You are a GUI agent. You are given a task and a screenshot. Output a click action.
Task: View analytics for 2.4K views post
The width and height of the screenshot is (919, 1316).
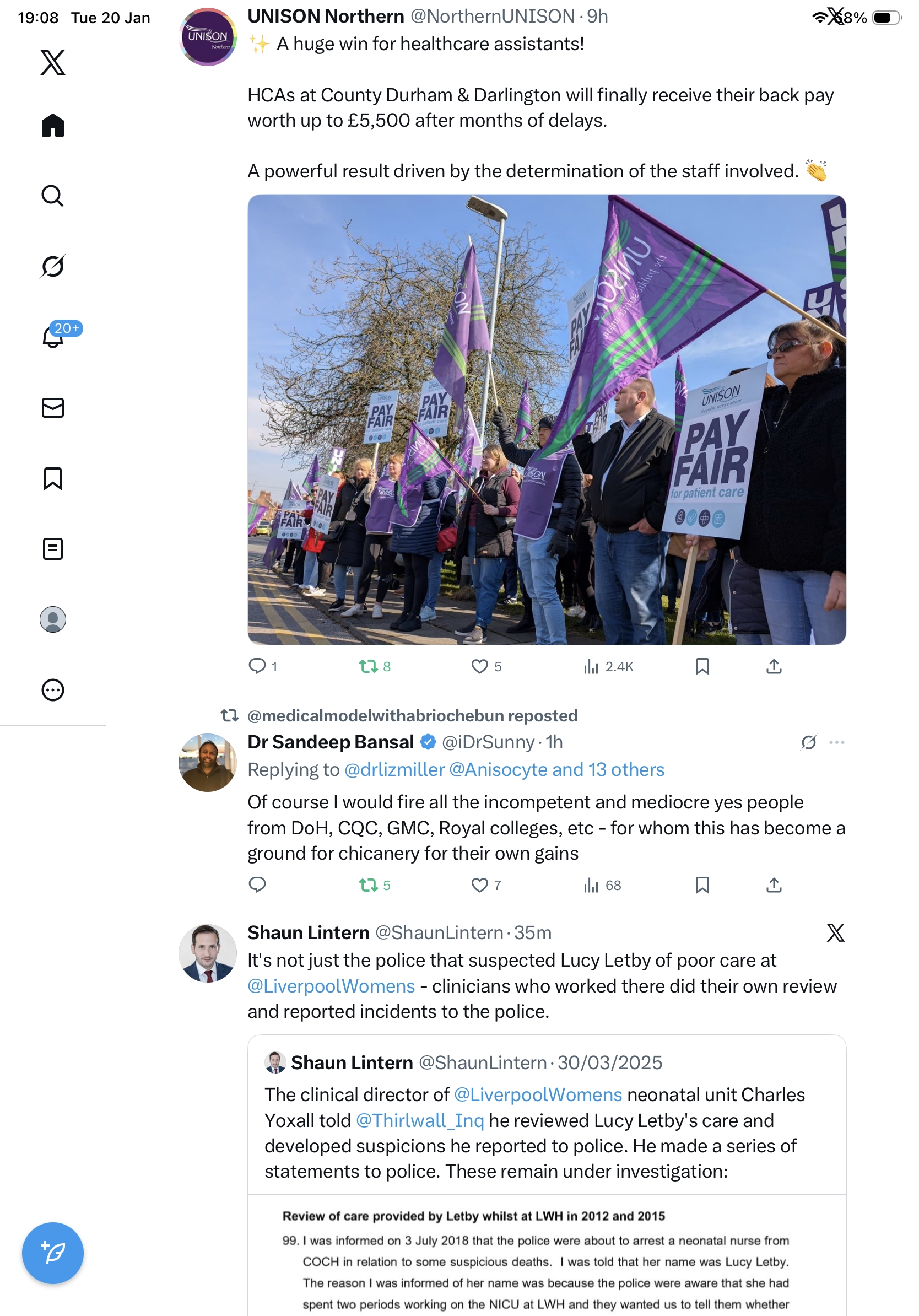(x=608, y=666)
